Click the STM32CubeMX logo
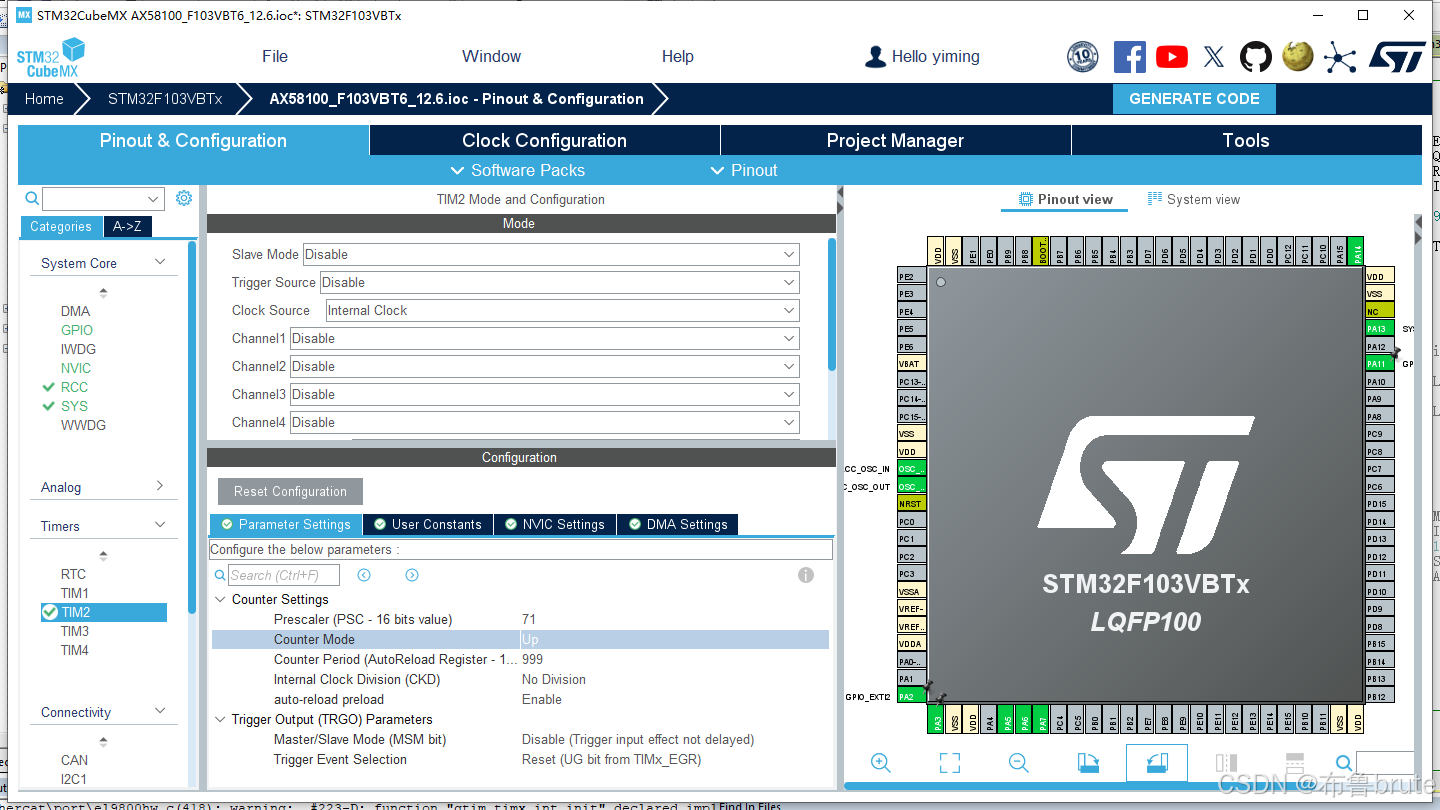 click(x=51, y=57)
